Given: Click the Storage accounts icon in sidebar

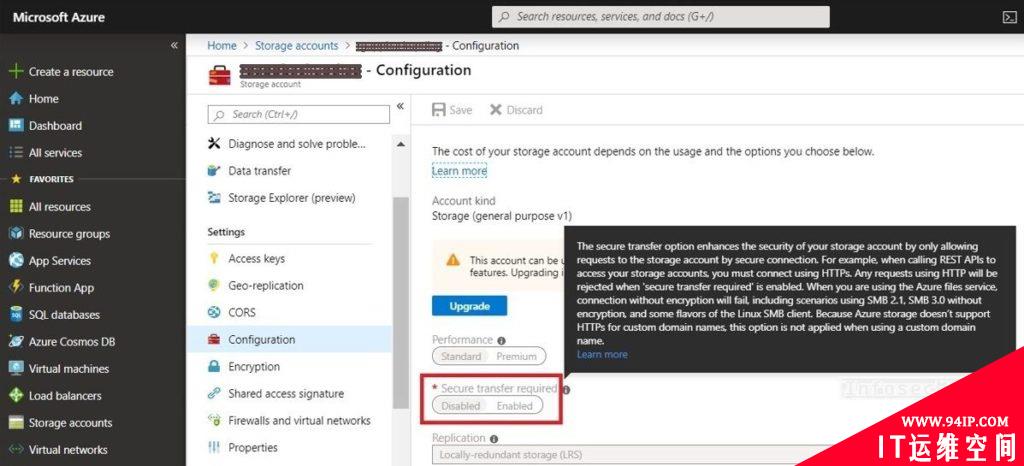Looking at the screenshot, I should coord(16,422).
